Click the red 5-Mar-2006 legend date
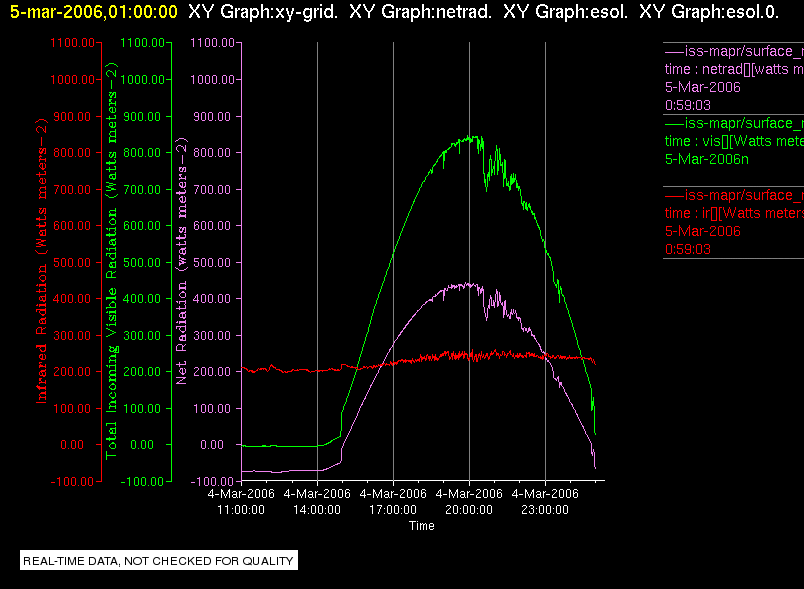The image size is (804, 589). point(702,231)
